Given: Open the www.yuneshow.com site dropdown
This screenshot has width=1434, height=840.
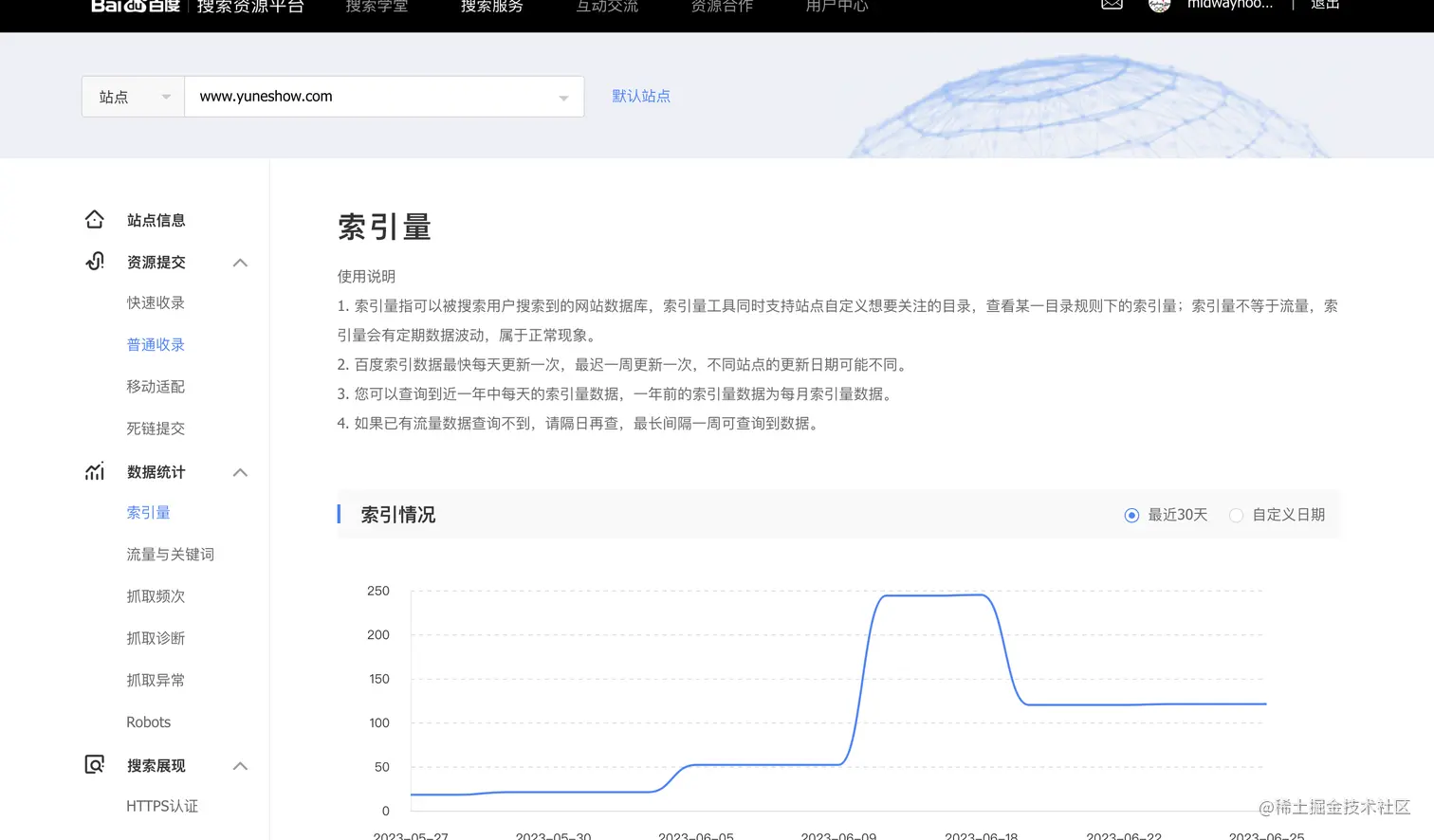Looking at the screenshot, I should click(x=384, y=97).
